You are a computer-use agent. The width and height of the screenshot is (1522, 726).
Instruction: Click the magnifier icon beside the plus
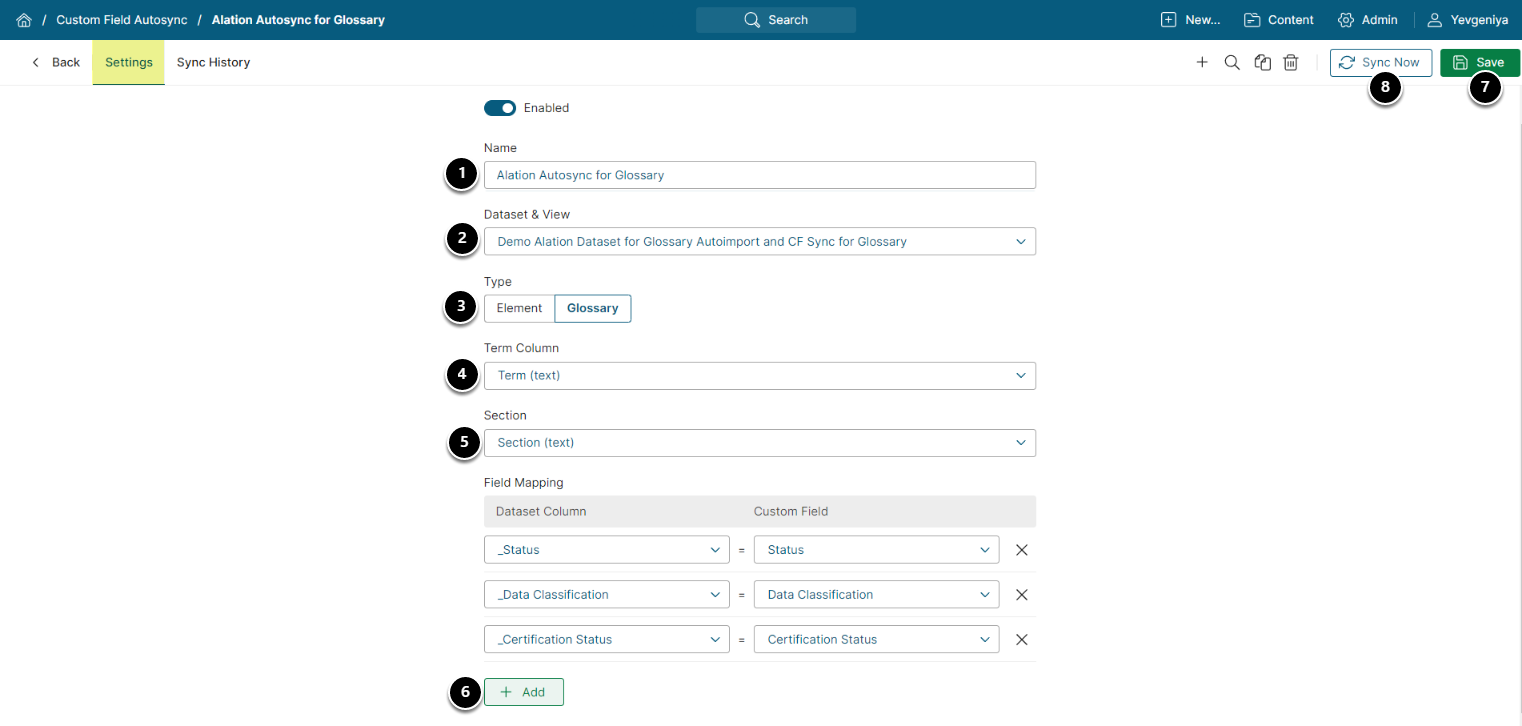pos(1232,62)
